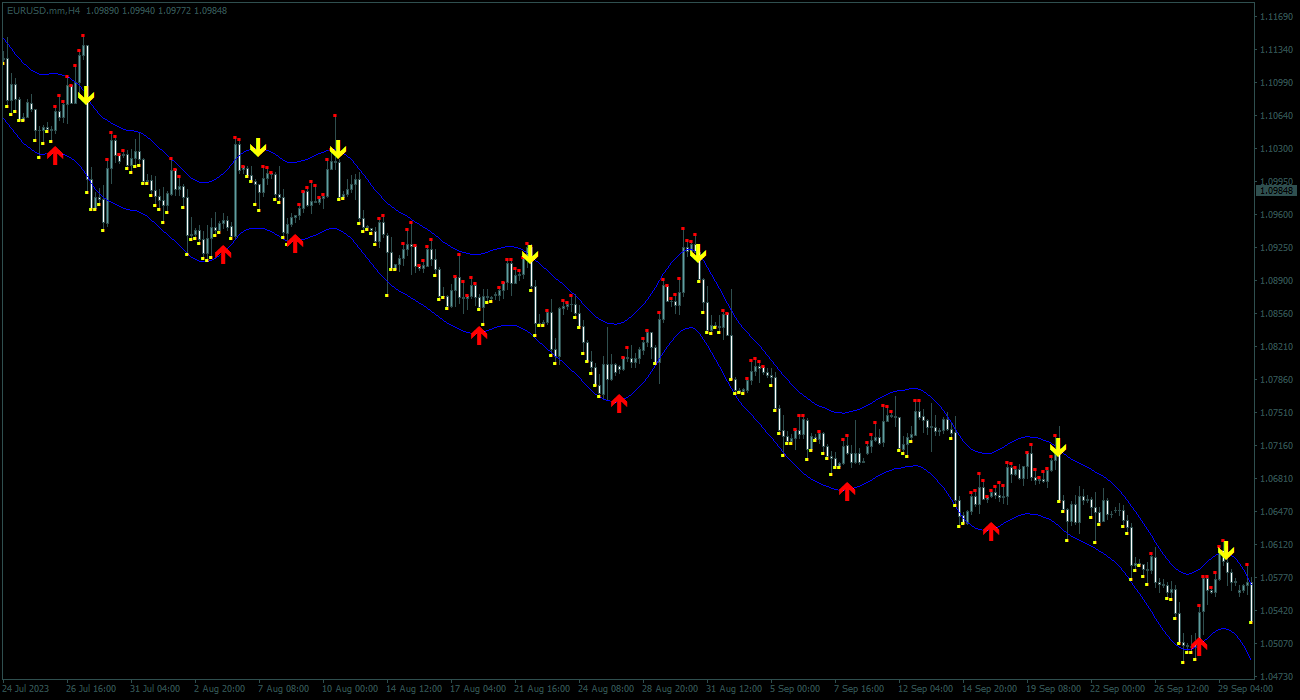Select yellow sell arrow above 19 Sep candles

pos(1058,447)
